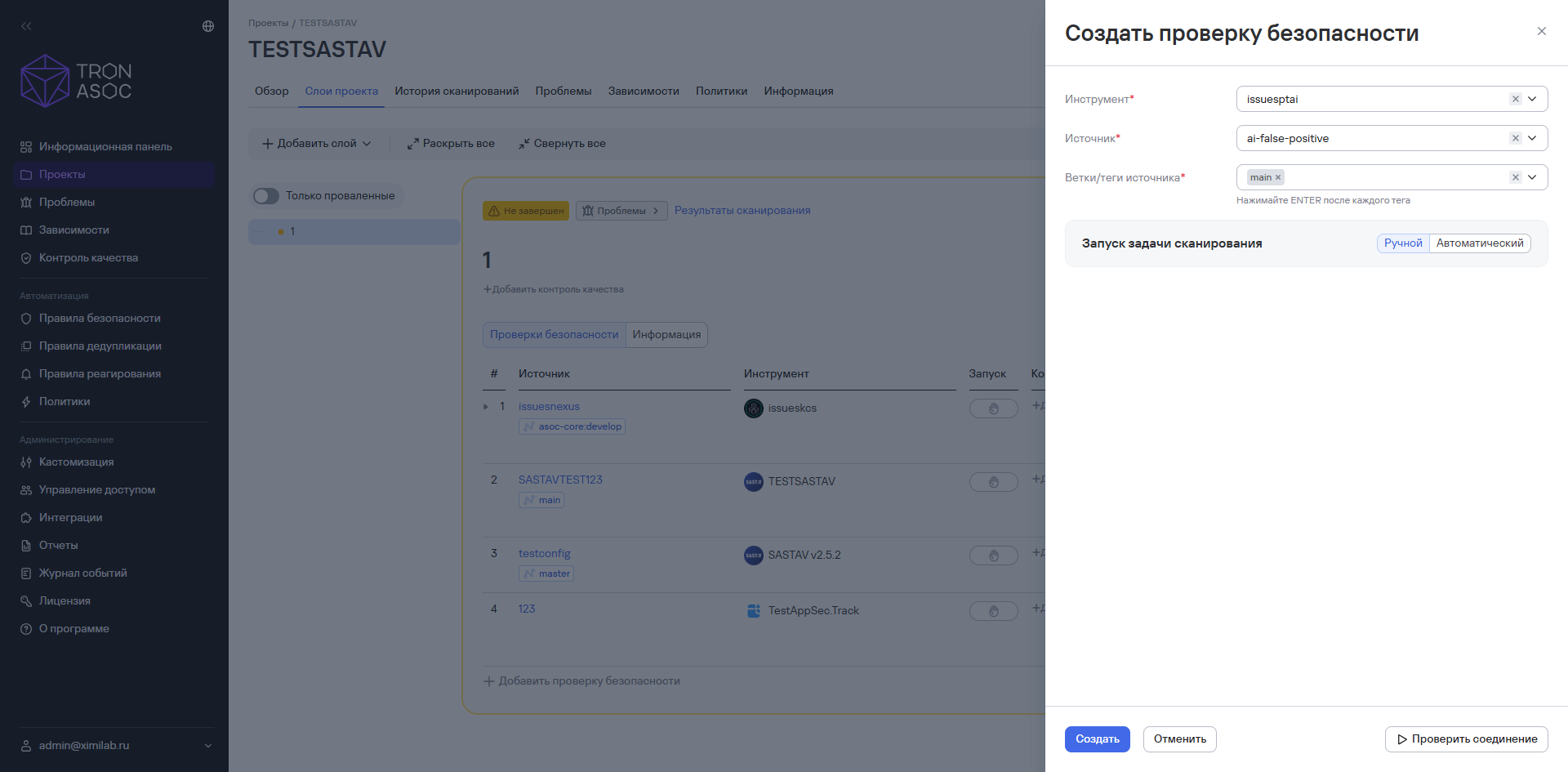Click Добавить контроль качества
The width and height of the screenshot is (1568, 772).
click(553, 289)
